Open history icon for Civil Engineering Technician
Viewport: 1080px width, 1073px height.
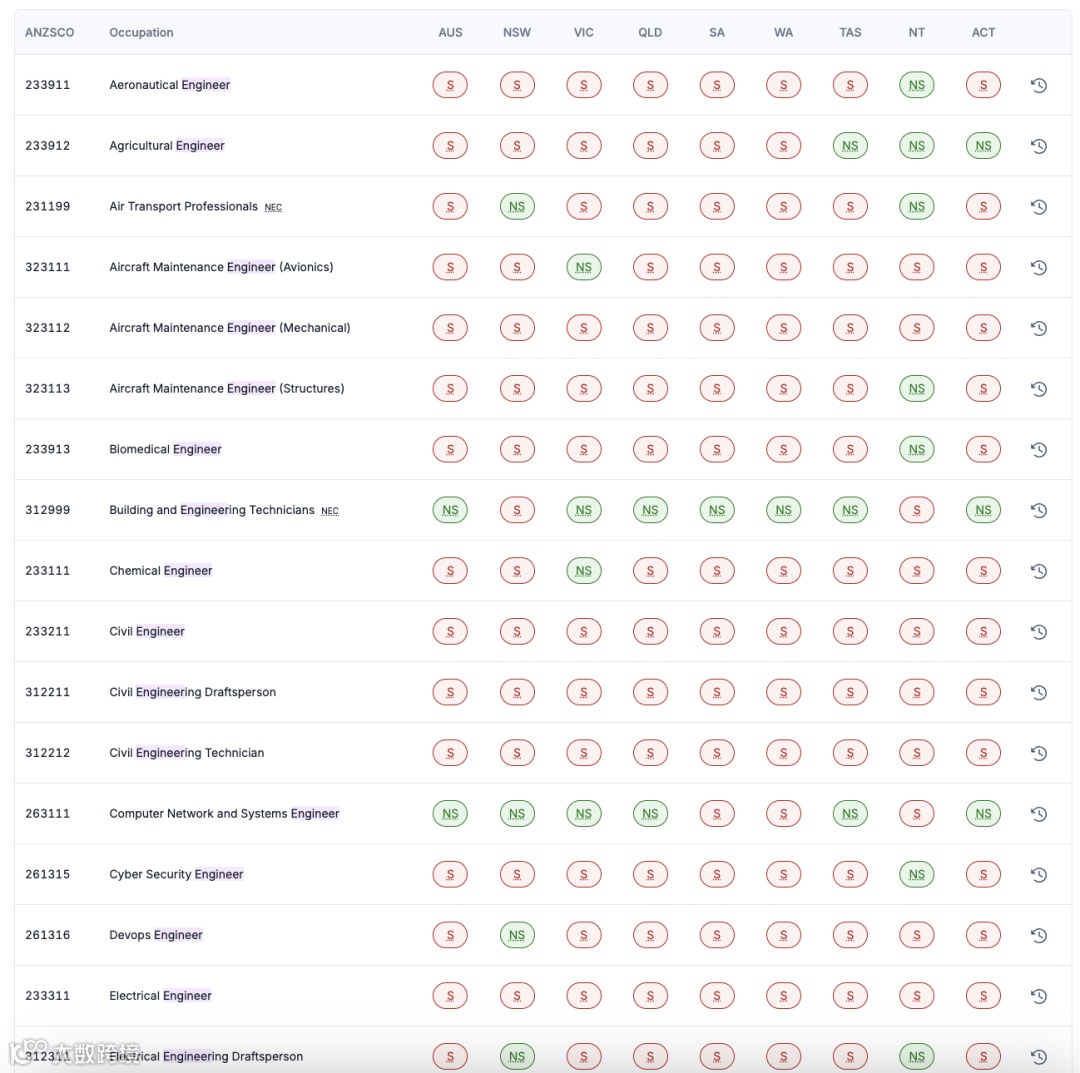1039,753
